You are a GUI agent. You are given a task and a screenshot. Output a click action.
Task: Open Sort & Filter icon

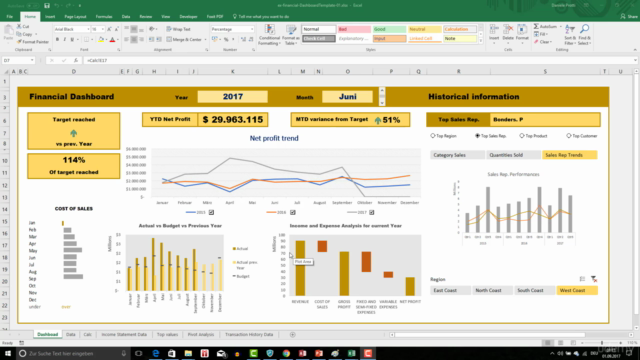[x=570, y=29]
